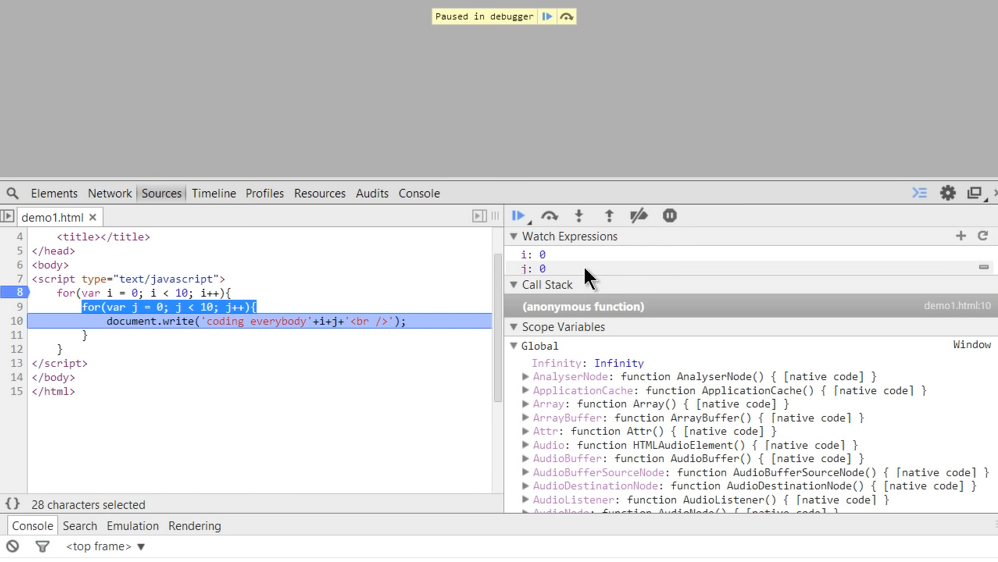Toggle the console drawer icon
Viewport: 998px width, 562px height.
click(x=920, y=193)
